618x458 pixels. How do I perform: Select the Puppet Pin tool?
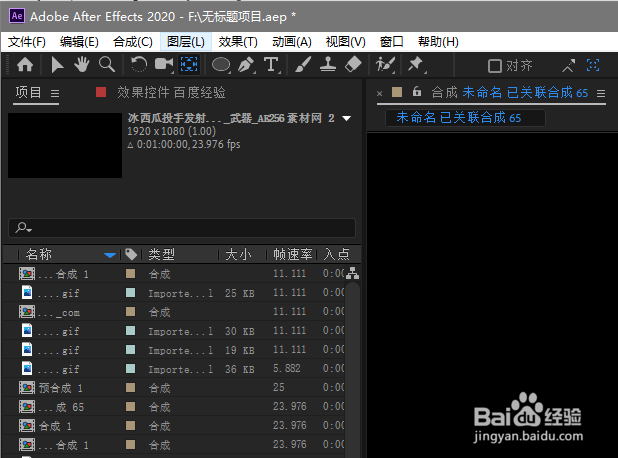point(416,65)
